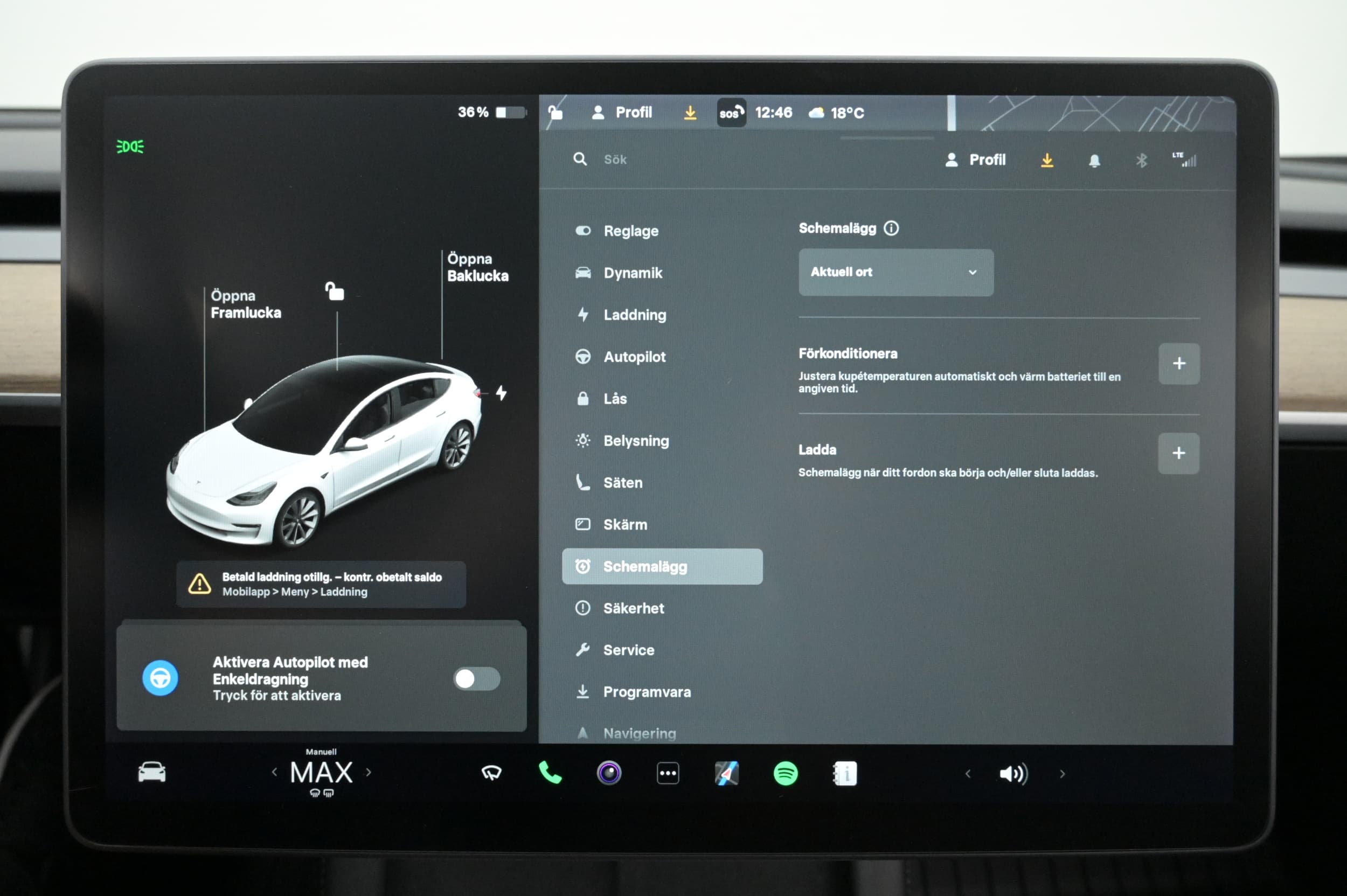Open Bluetooth settings icon
The height and width of the screenshot is (896, 1347).
pyautogui.click(x=1141, y=161)
